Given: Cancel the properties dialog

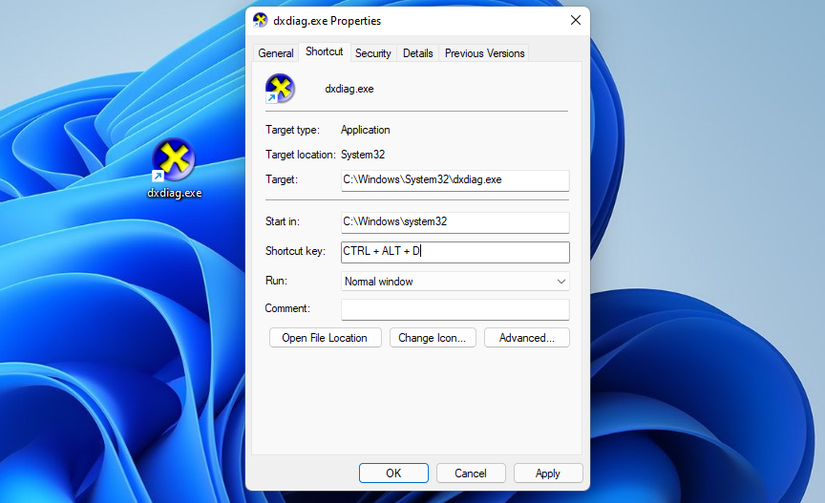Looking at the screenshot, I should tap(471, 473).
